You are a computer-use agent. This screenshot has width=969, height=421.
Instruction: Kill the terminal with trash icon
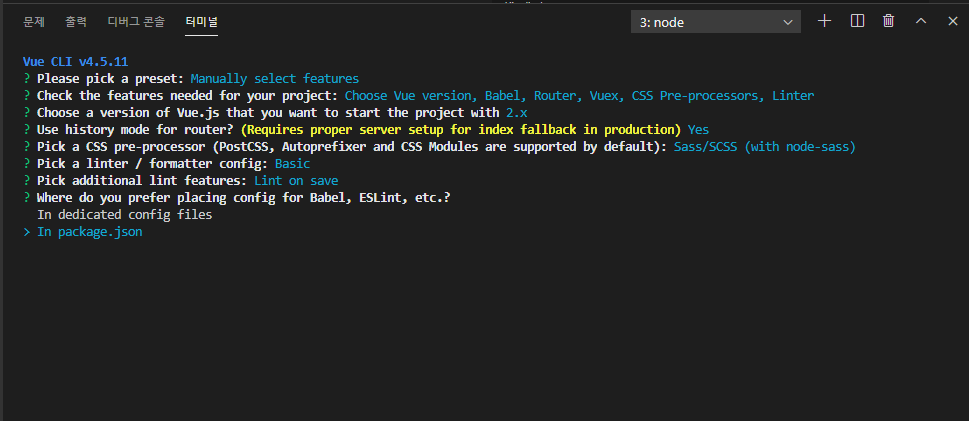889,21
